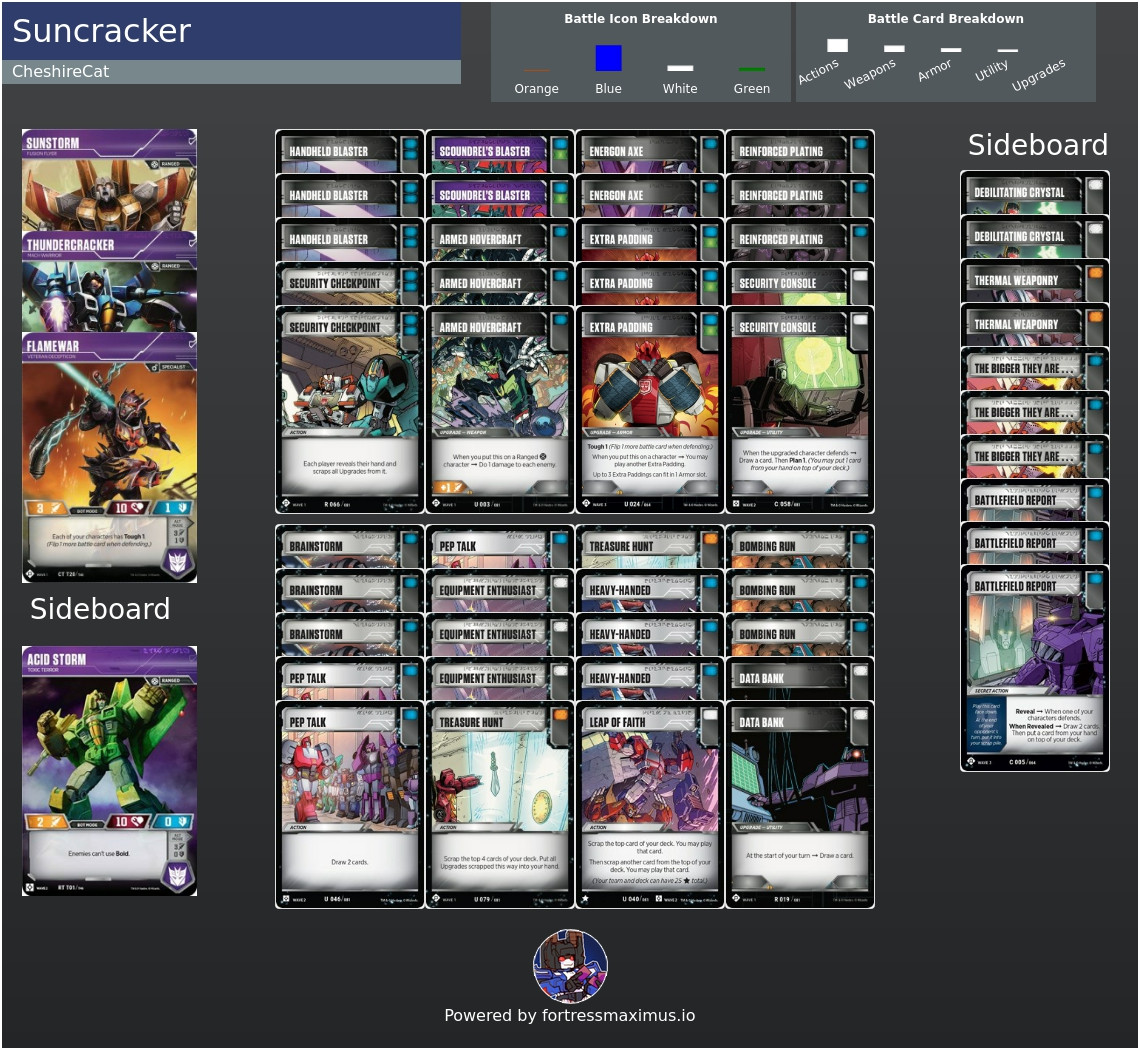This screenshot has width=1140, height=1050.
Task: Click the 'Leap of Faith' card title
Action: (x=617, y=722)
